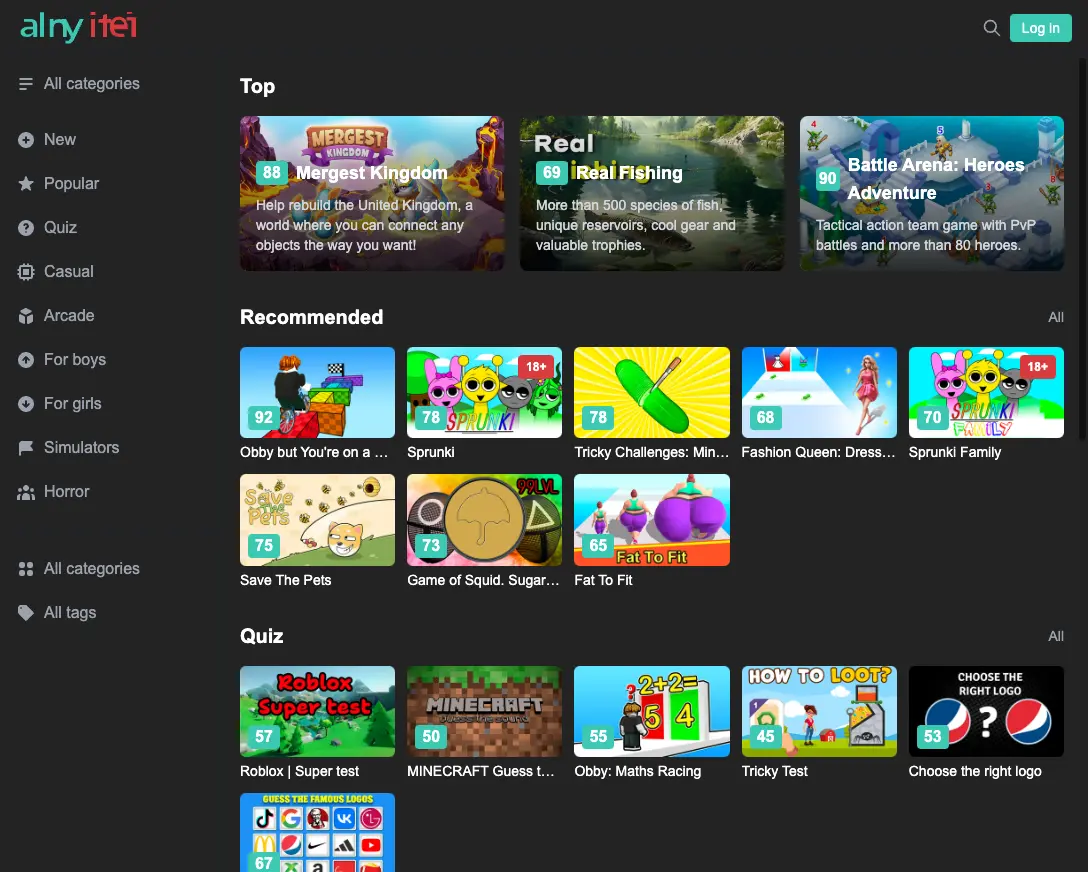
Task: Click the Log in button
Action: (1040, 28)
